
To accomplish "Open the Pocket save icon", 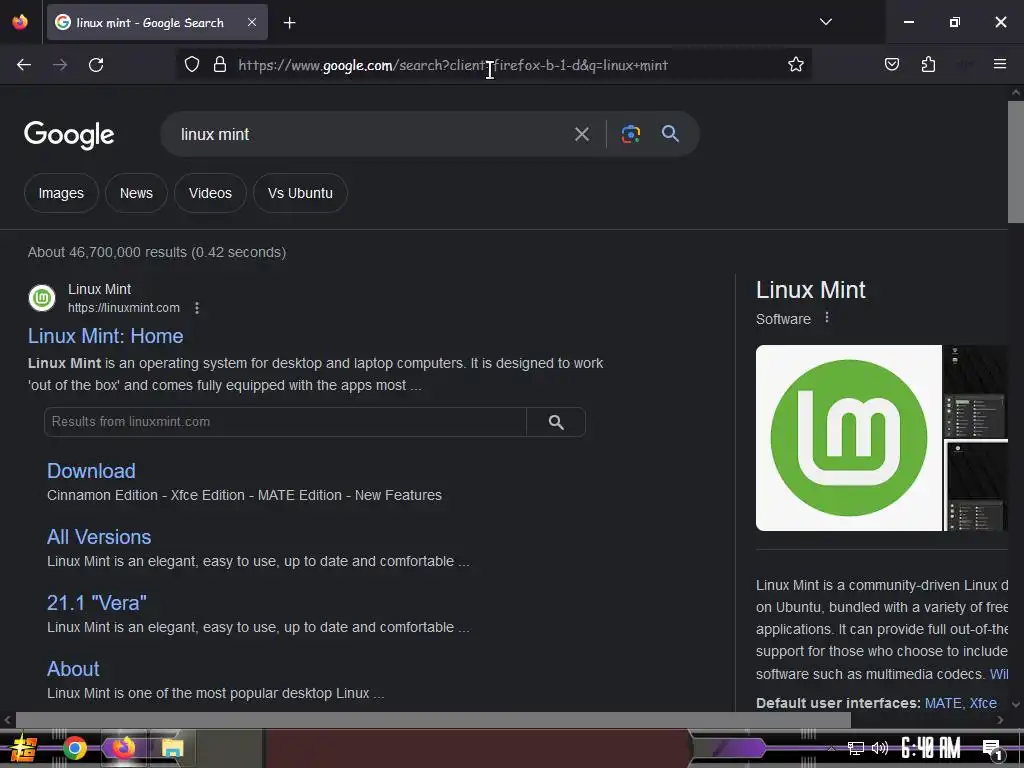I will pyautogui.click(x=891, y=64).
